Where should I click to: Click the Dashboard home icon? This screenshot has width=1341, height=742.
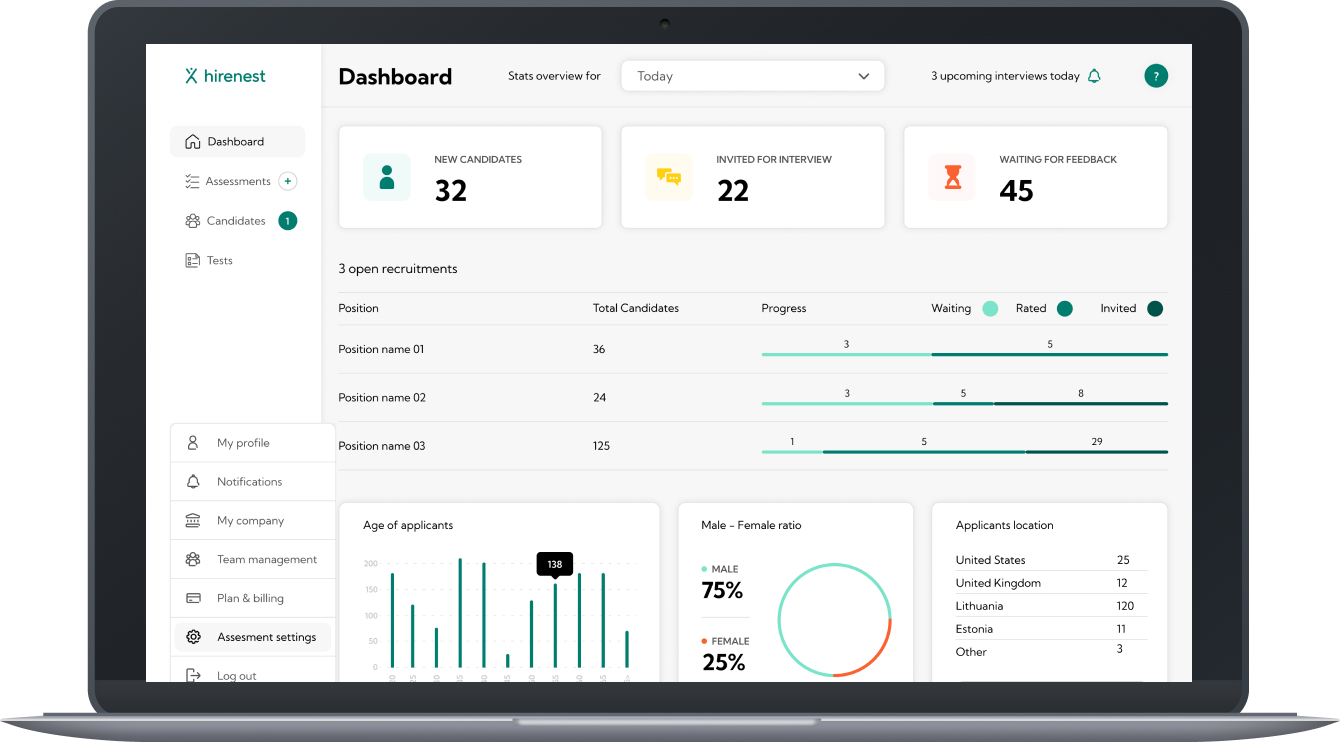pyautogui.click(x=193, y=142)
